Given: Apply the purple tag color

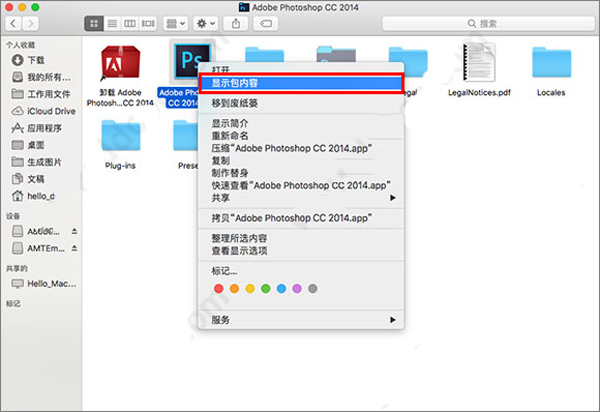Looking at the screenshot, I should click(x=297, y=288).
